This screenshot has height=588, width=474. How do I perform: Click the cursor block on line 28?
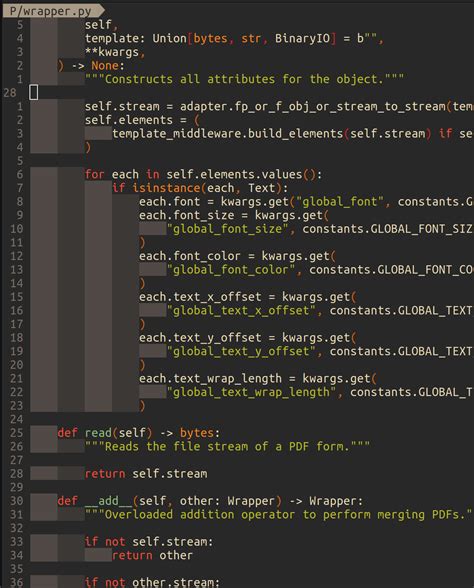(34, 92)
